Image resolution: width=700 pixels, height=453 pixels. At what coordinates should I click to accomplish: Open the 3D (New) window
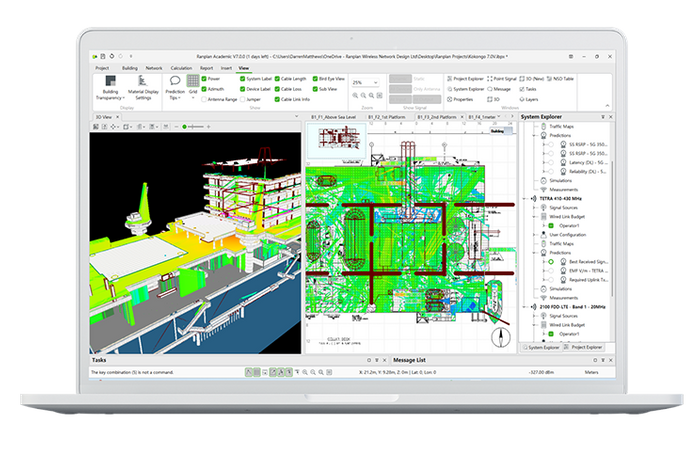pyautogui.click(x=532, y=79)
